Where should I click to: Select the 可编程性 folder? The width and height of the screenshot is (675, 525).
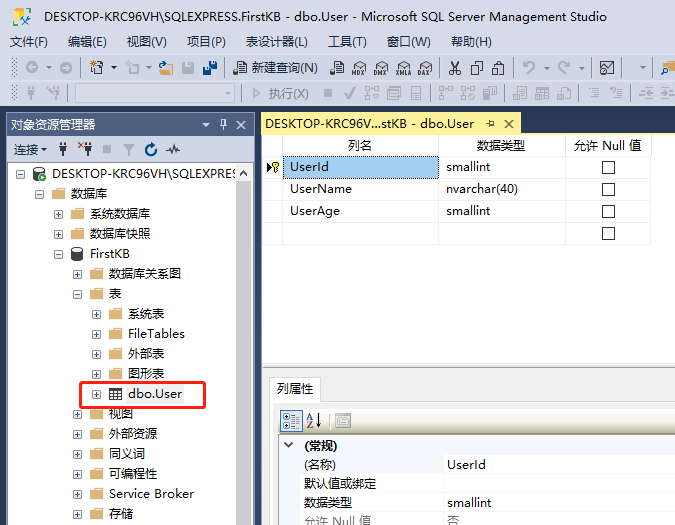tap(133, 474)
